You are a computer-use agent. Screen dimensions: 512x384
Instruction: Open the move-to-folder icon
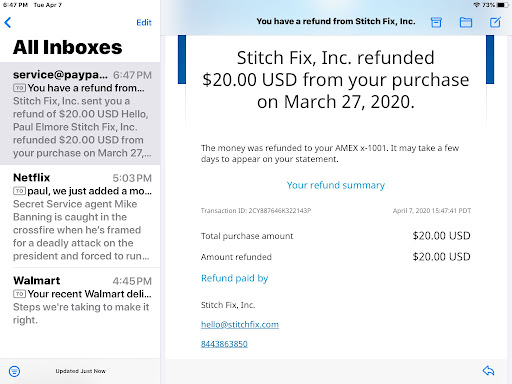pos(466,22)
